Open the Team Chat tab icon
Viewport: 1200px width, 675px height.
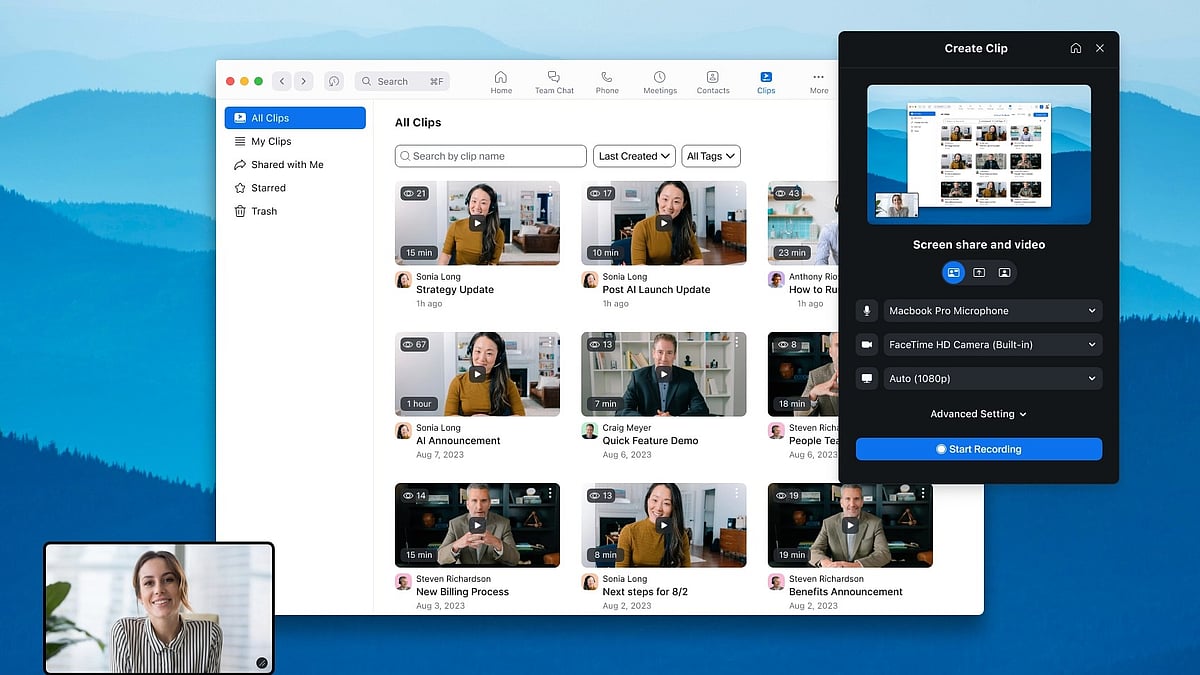pos(554,78)
